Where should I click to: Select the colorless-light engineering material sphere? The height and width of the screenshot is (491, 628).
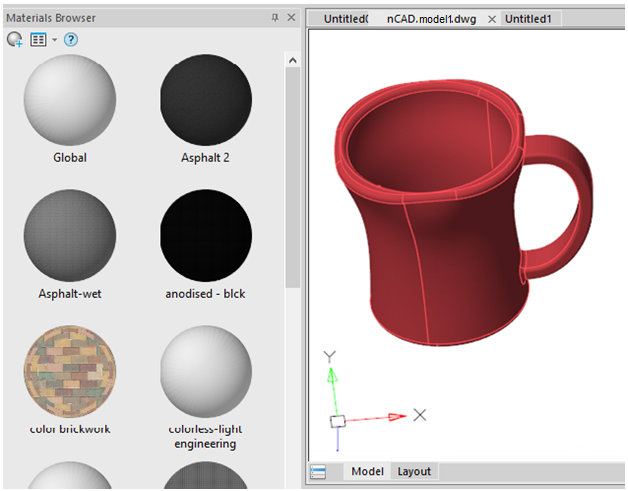[206, 371]
